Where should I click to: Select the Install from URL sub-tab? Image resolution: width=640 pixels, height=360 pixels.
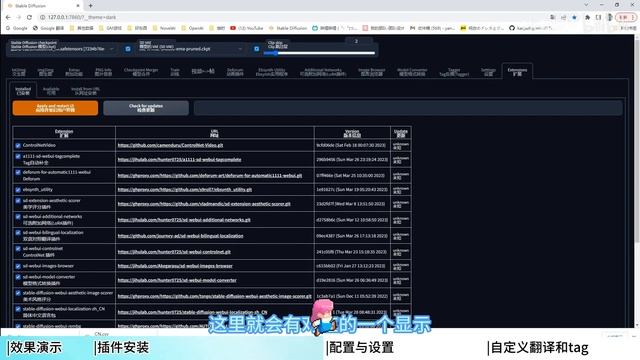pyautogui.click(x=85, y=91)
